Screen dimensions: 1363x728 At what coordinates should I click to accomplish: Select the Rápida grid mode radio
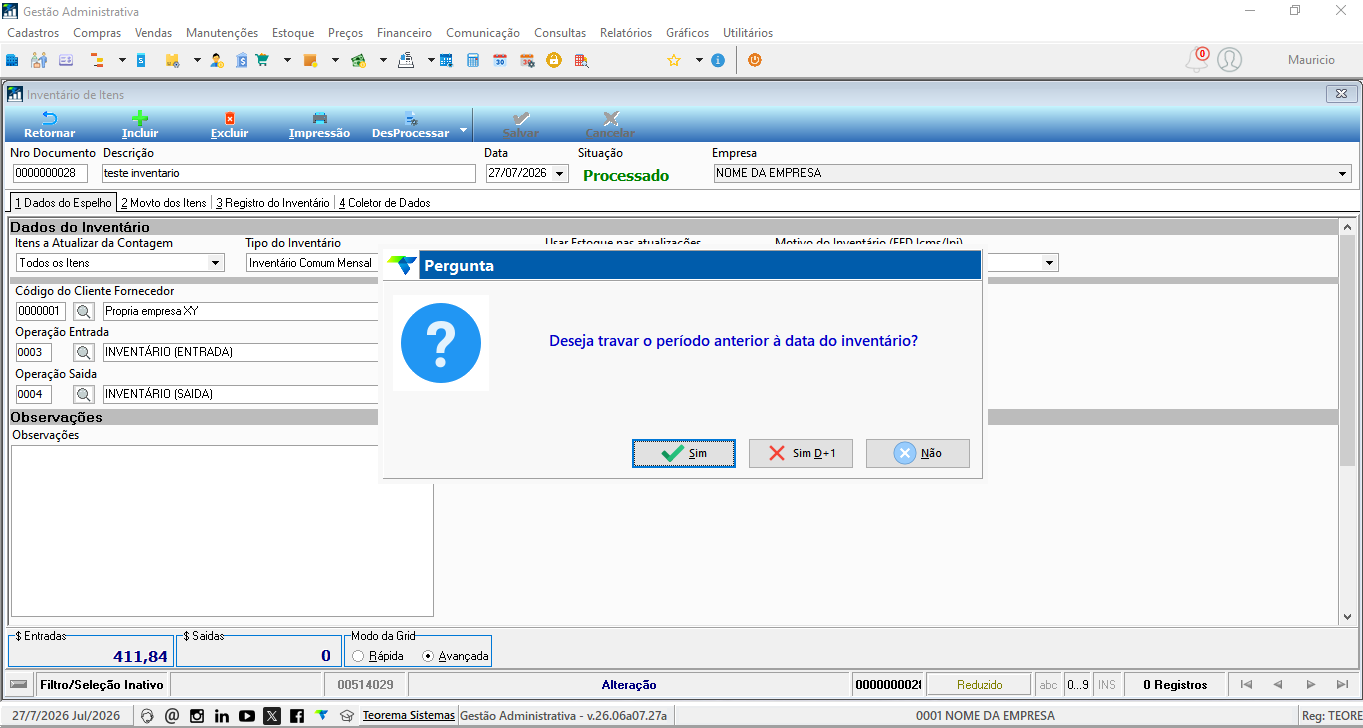pos(358,656)
